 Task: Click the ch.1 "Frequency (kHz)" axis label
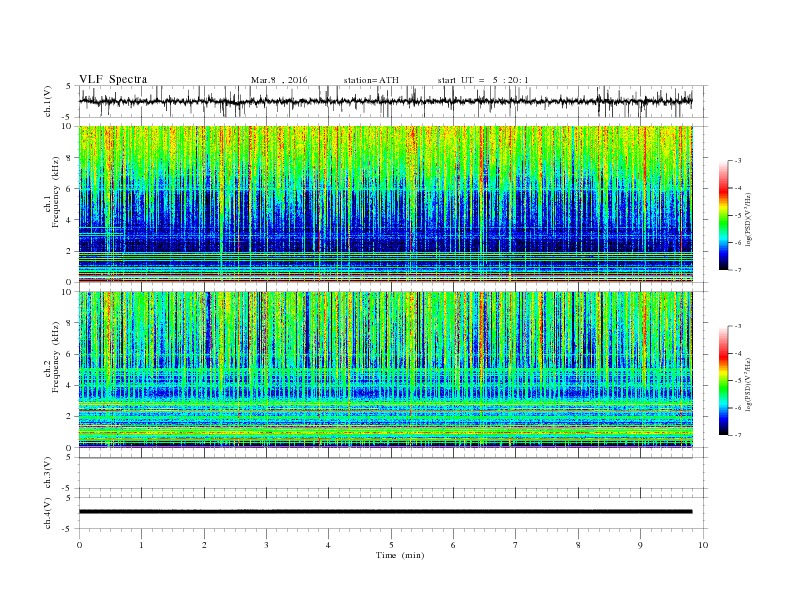click(x=56, y=192)
